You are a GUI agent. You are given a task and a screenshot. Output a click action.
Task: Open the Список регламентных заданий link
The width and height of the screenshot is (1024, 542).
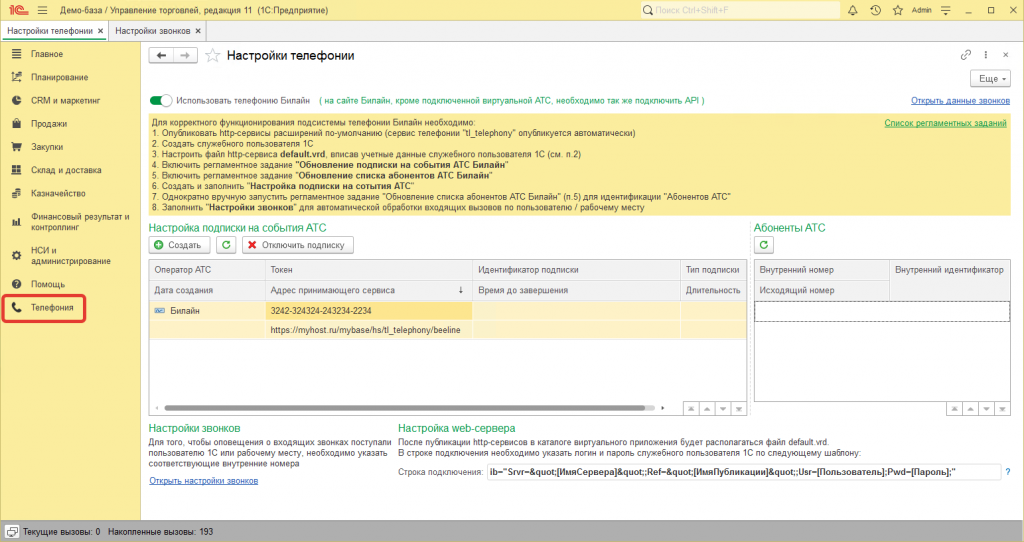tap(945, 123)
